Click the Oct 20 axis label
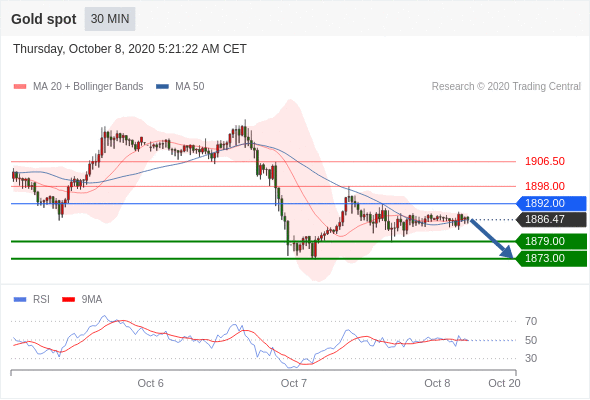The height and width of the screenshot is (400, 590). click(504, 383)
